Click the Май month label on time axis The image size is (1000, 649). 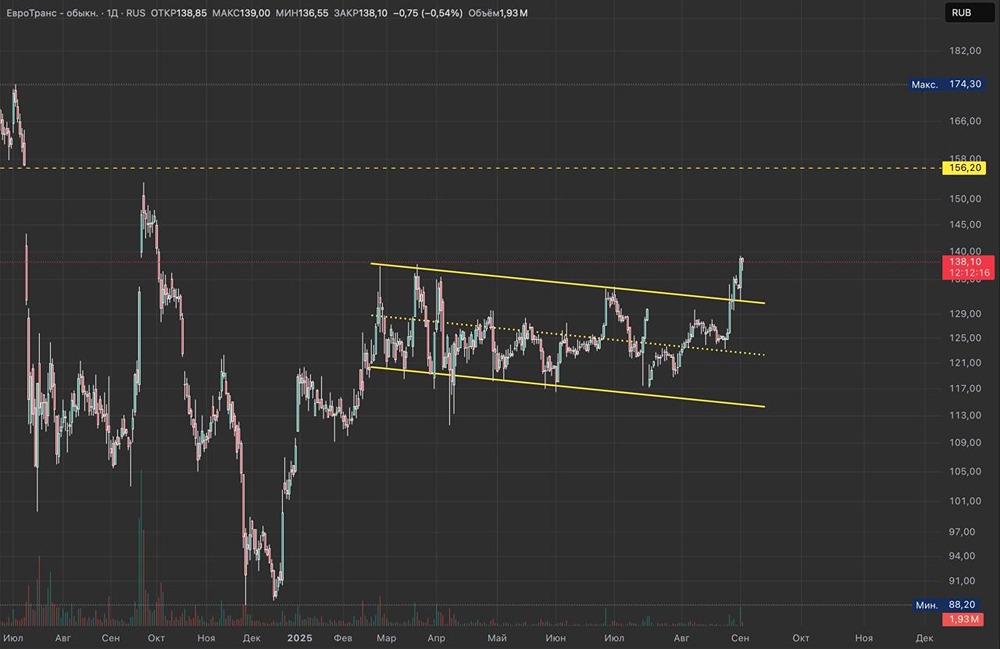click(497, 638)
